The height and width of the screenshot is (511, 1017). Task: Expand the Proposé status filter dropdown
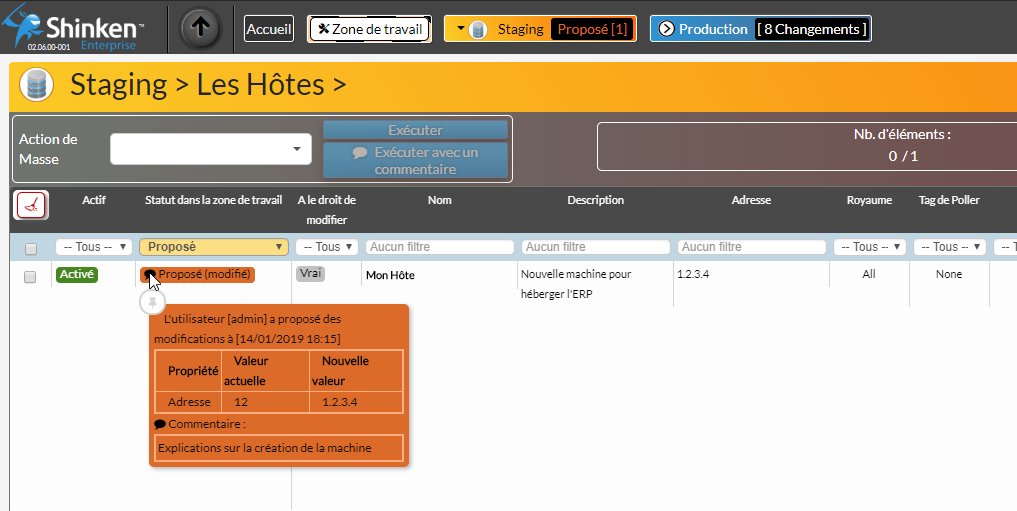pos(214,247)
